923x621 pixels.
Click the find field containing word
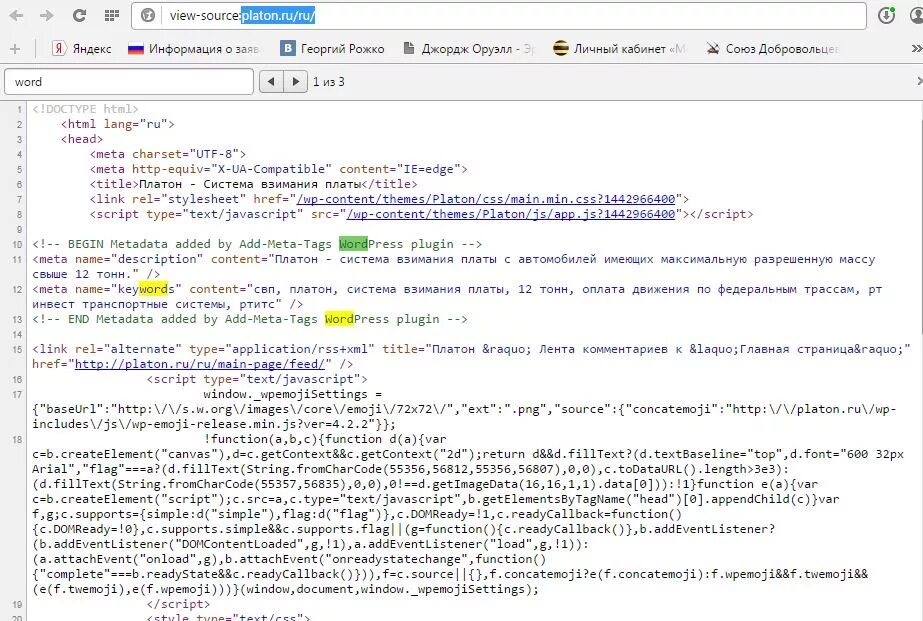tap(129, 82)
